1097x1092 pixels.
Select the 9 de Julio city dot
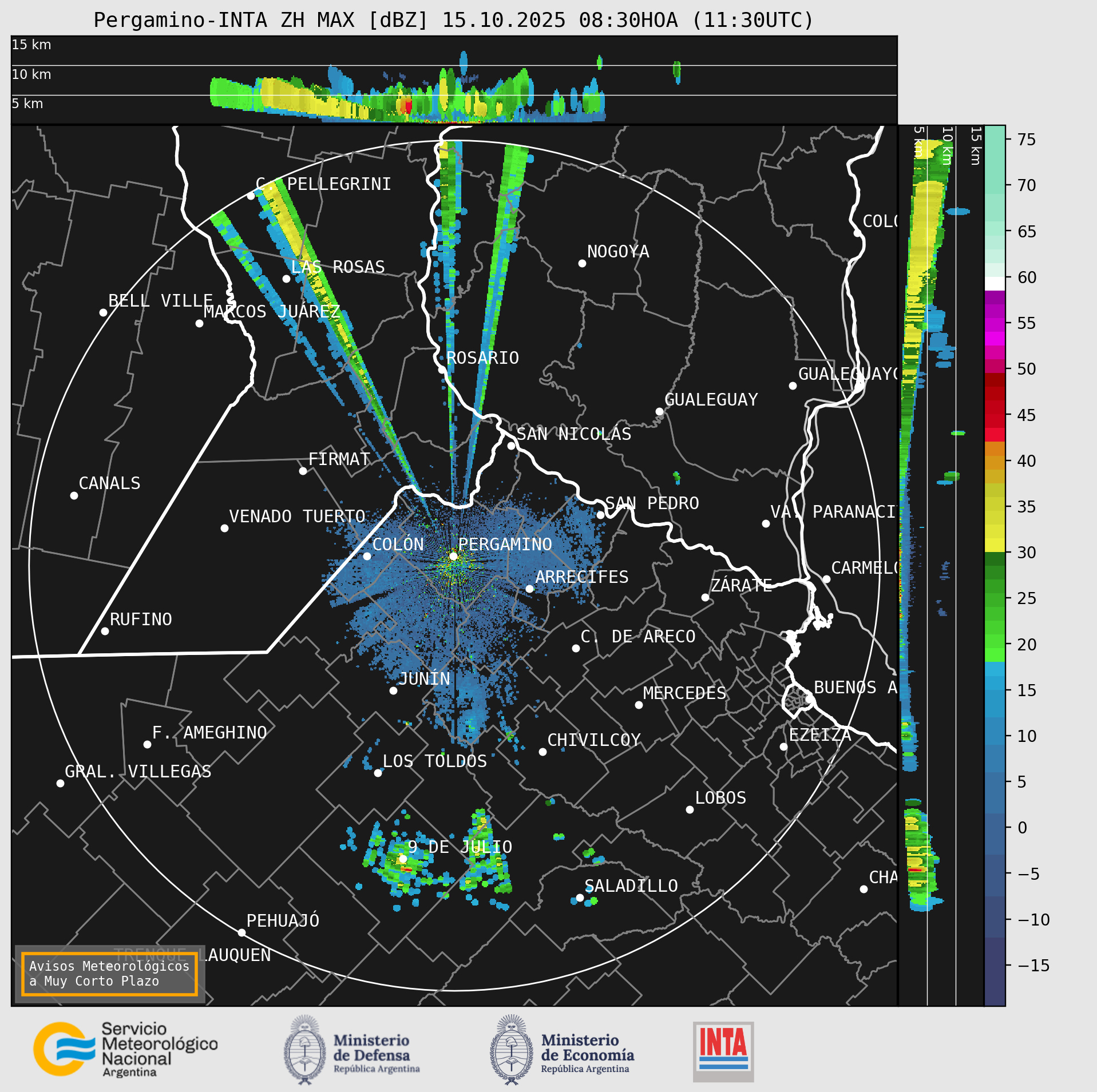(x=403, y=859)
